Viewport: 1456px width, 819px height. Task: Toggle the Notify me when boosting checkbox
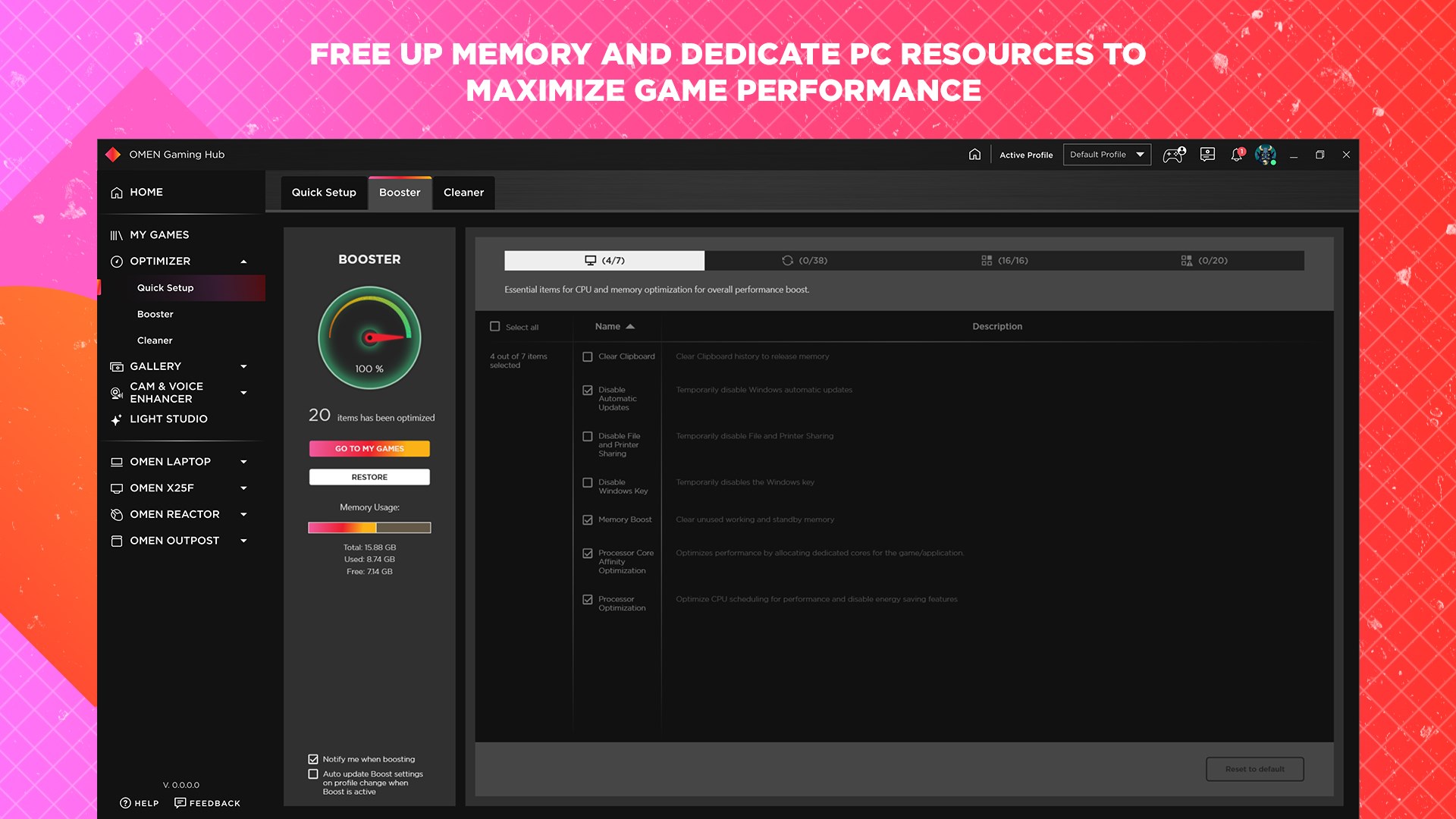point(313,759)
